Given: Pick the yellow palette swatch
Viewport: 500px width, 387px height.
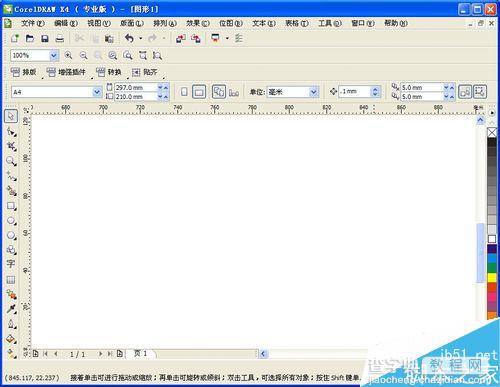Looking at the screenshot, I should point(492,277).
